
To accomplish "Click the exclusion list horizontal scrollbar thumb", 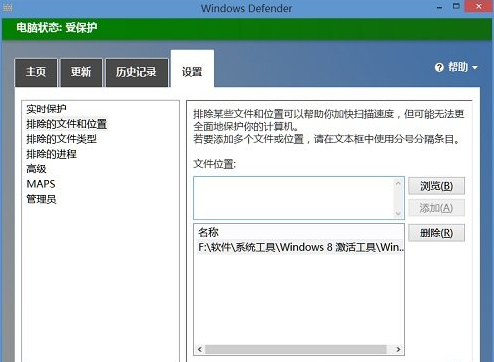I will [x=296, y=349].
